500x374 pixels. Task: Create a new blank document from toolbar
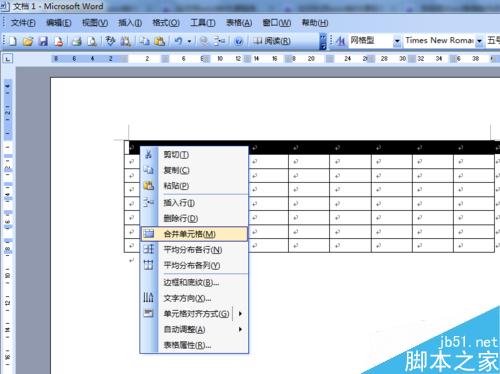(x=12, y=41)
